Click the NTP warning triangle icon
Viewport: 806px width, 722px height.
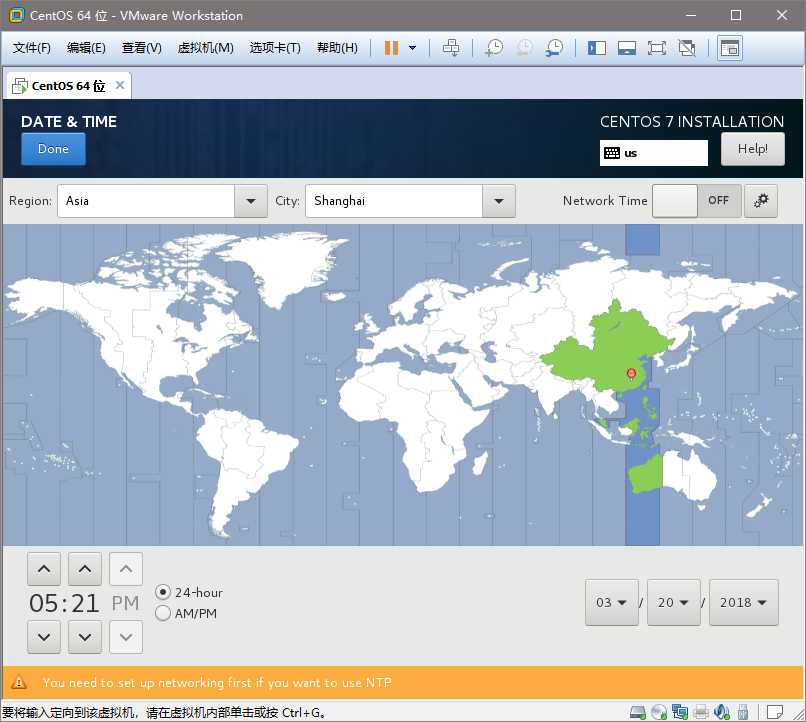19,682
